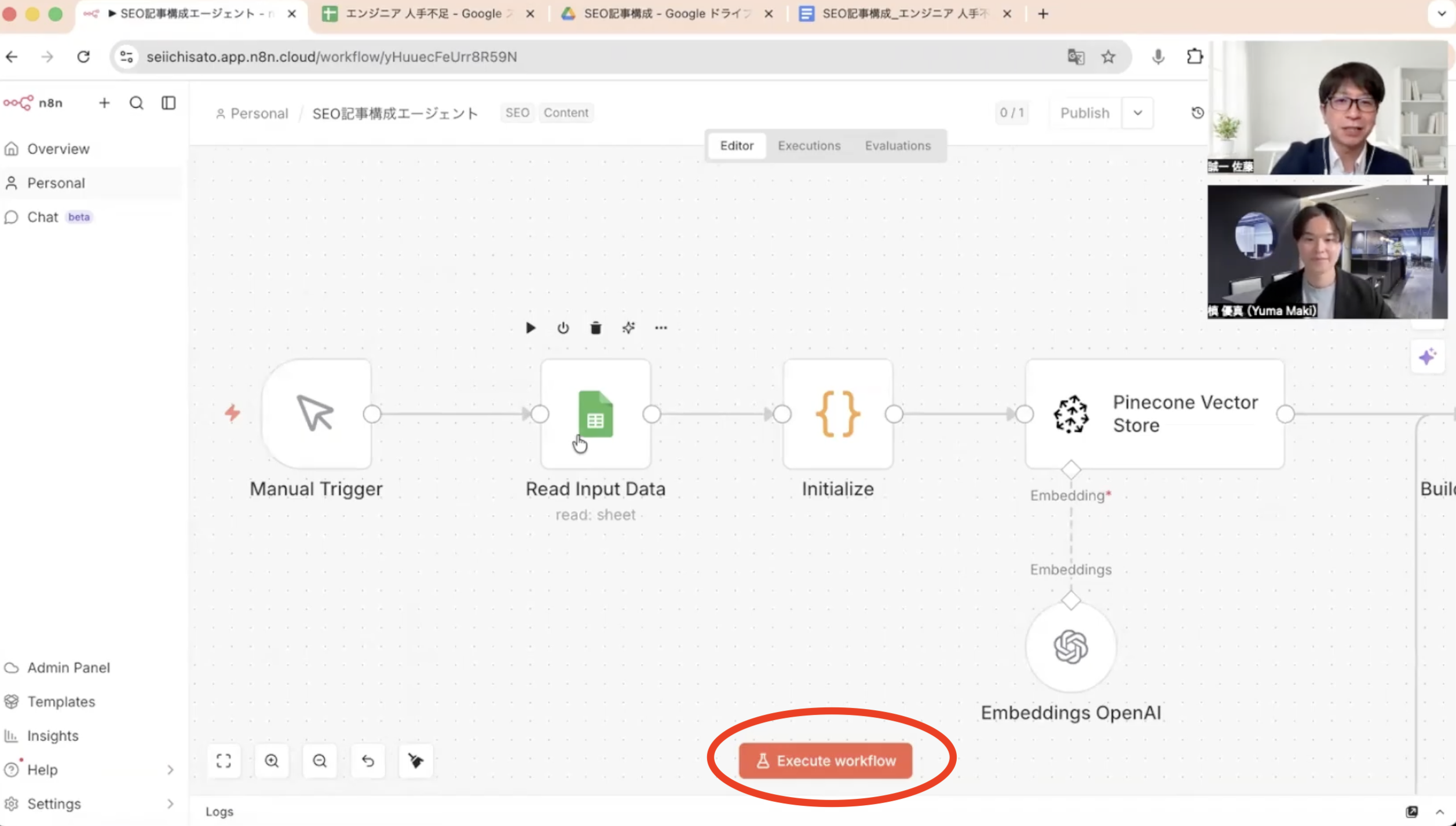Open Insights from sidebar
Screen dimensions: 1456x826
click(x=92, y=736)
